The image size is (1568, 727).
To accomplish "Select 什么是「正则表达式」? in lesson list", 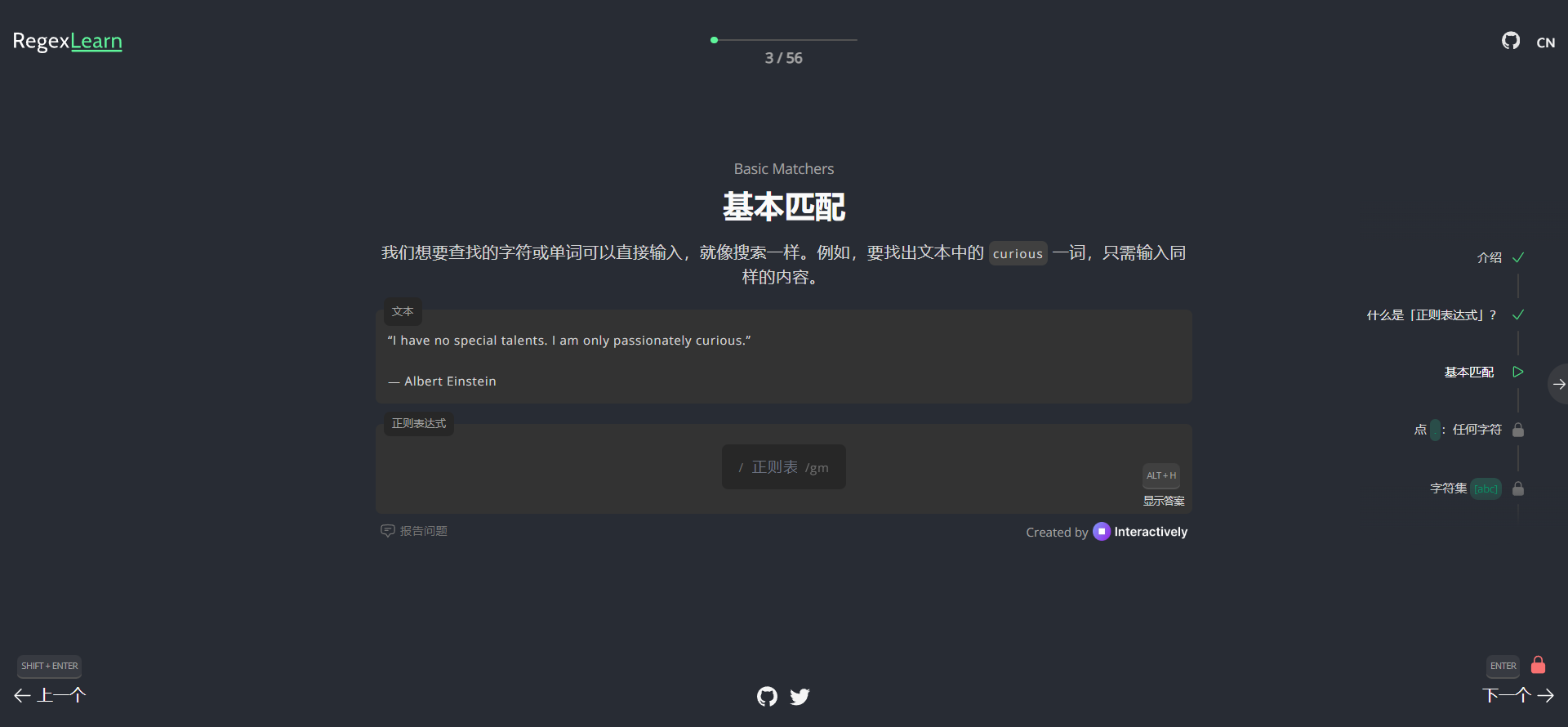I will tap(1431, 315).
